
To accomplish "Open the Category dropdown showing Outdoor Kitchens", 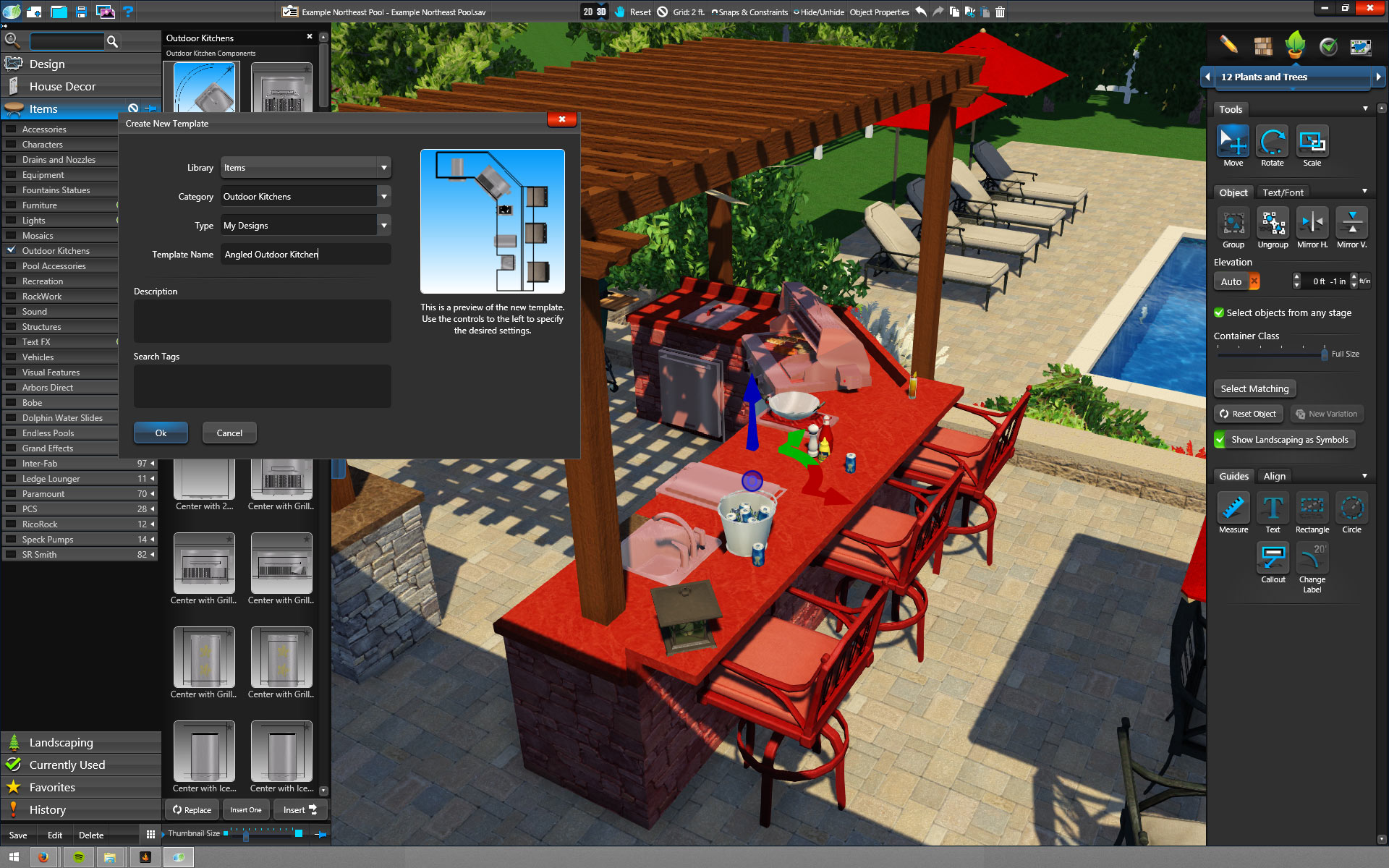I will [x=384, y=196].
